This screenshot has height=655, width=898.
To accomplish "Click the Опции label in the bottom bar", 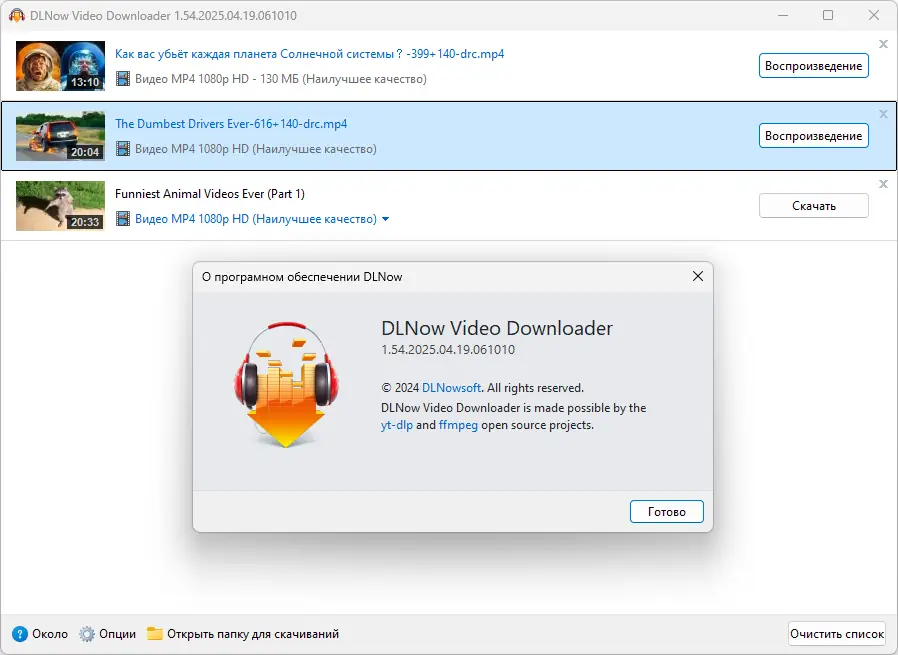I will click(x=117, y=634).
